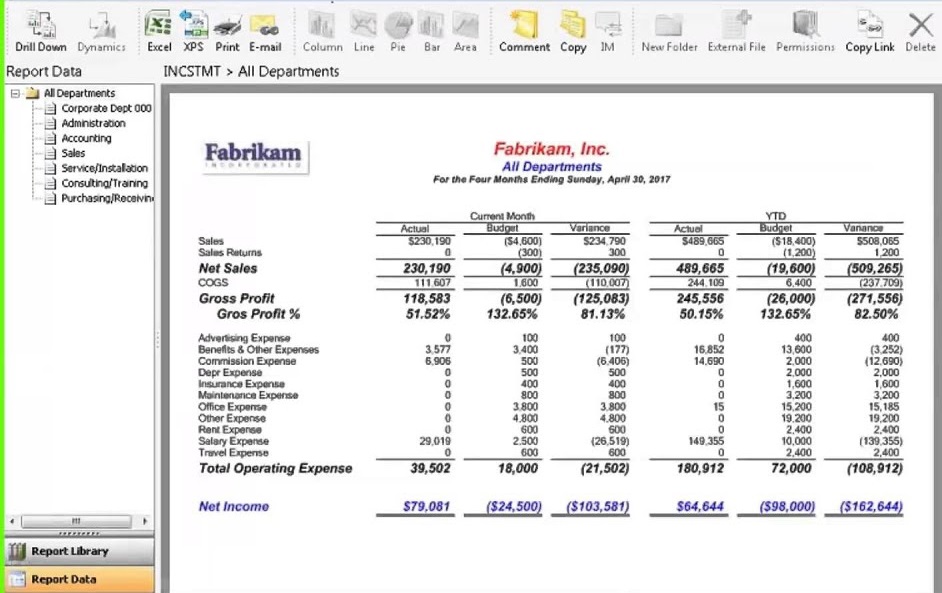Click the COGS row label
942x593 pixels.
tap(213, 282)
